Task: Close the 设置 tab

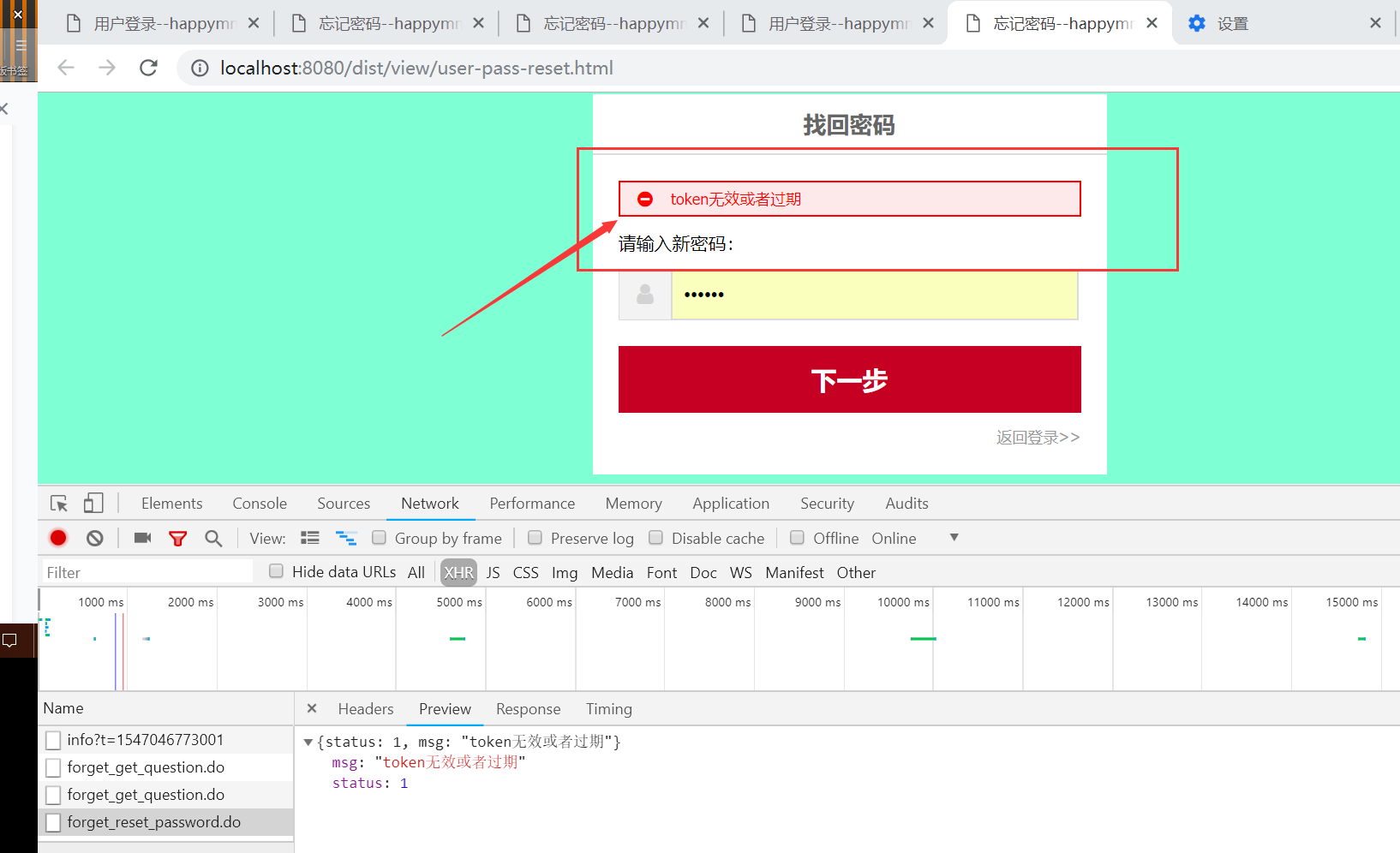Action: [1375, 23]
